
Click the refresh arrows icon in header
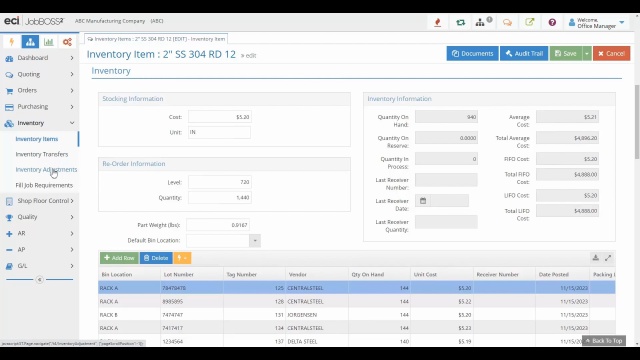pos(460,22)
